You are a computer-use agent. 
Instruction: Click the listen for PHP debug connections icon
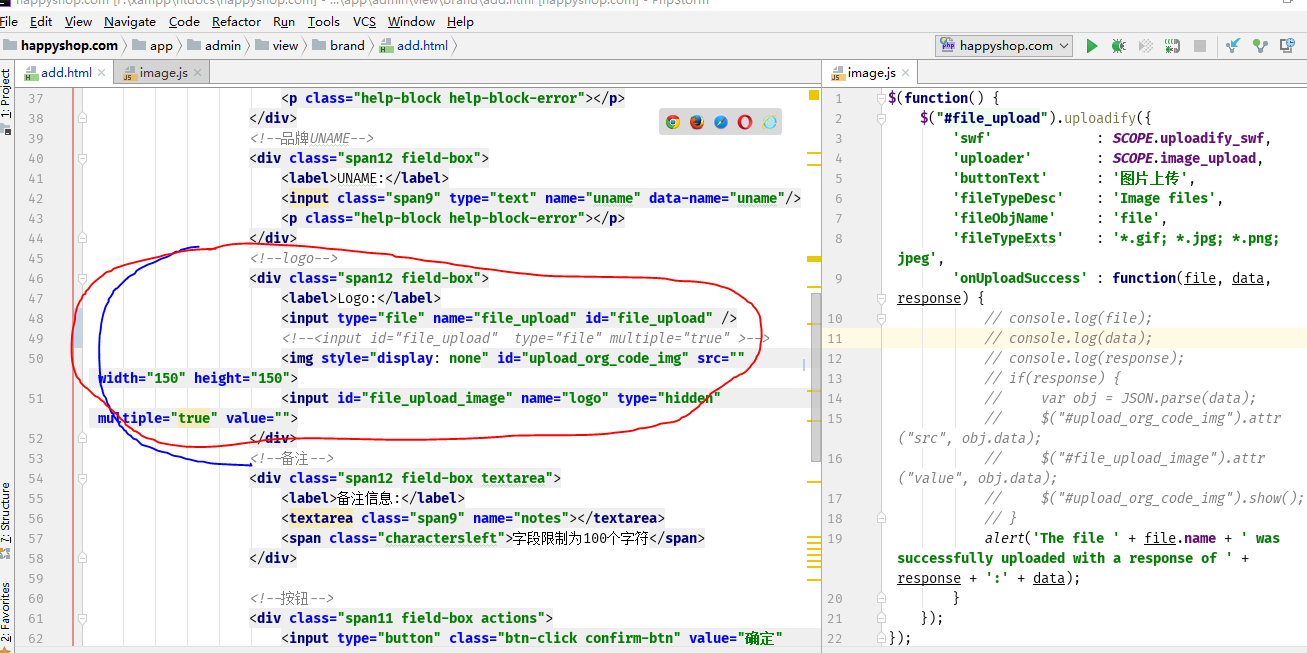click(1172, 46)
